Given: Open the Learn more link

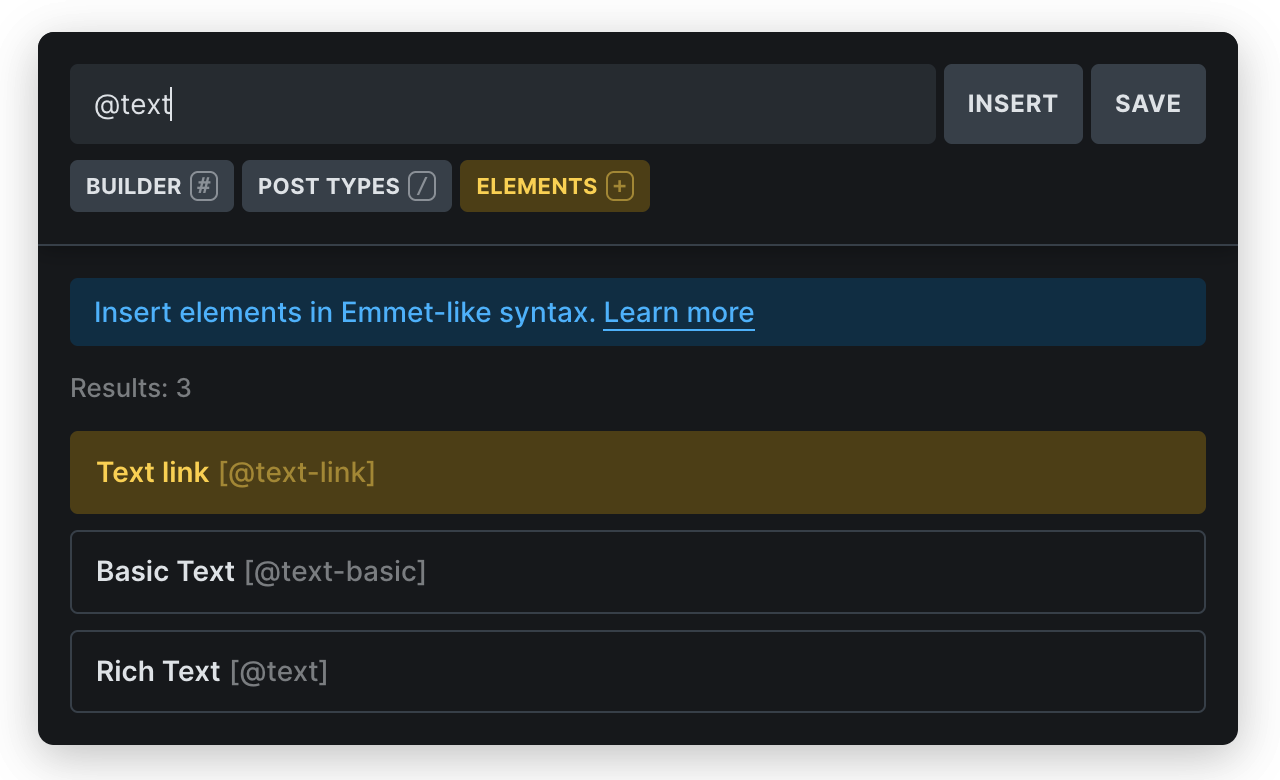Looking at the screenshot, I should (x=678, y=313).
